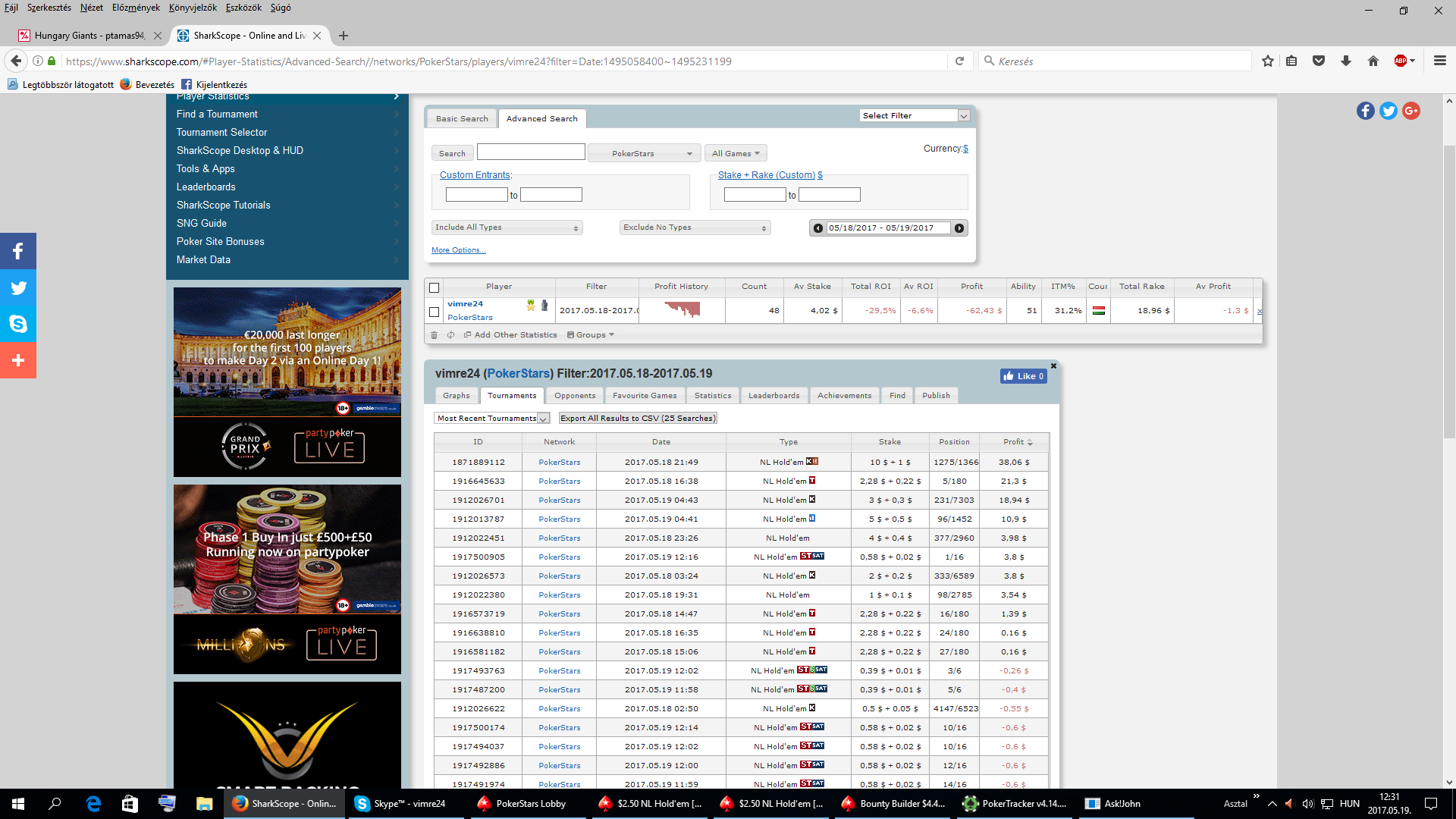1456x819 pixels.
Task: Go to Firefox home page icon
Action: pos(1373,61)
